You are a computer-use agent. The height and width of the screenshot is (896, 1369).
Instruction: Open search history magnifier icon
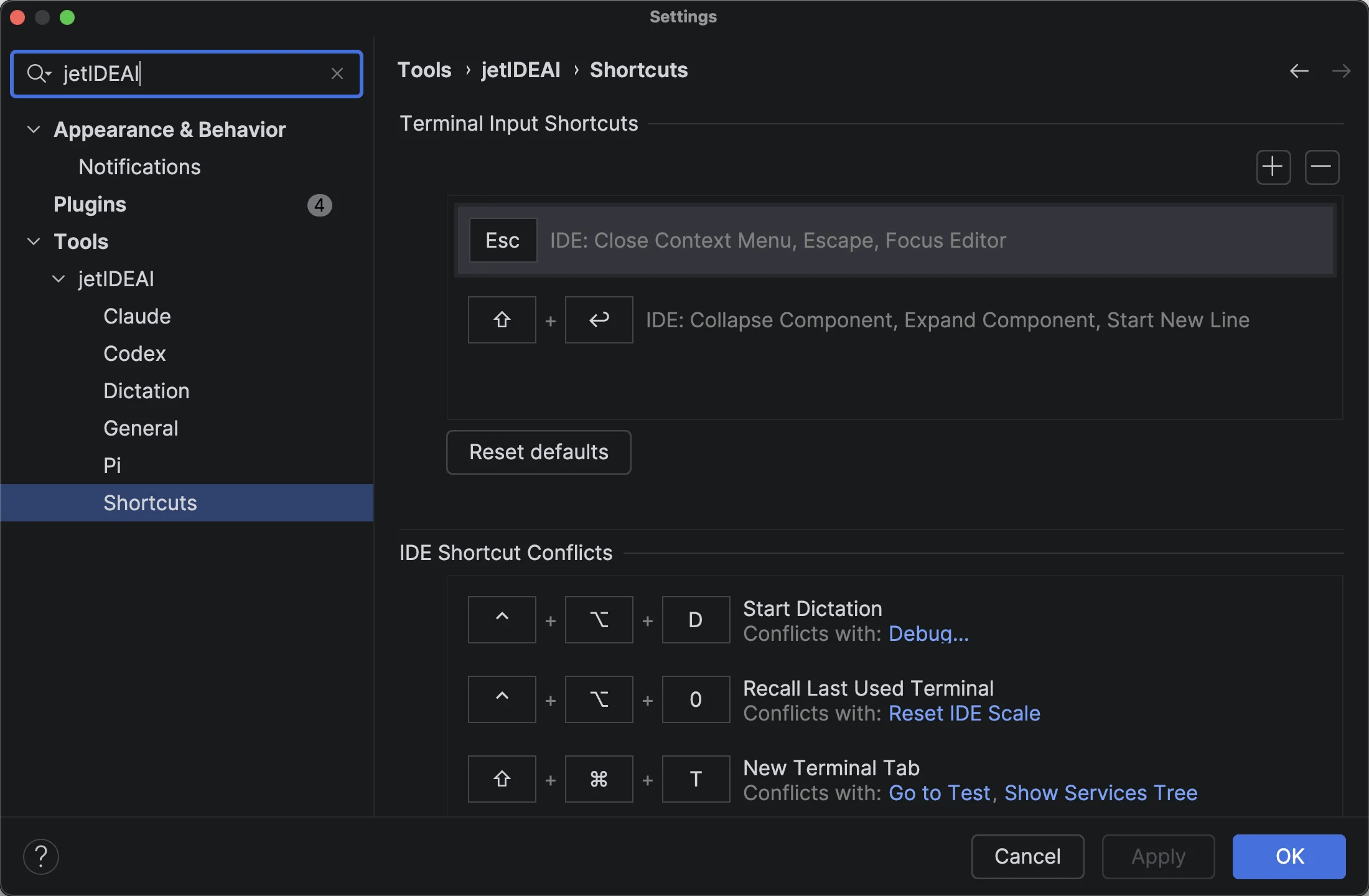coord(39,73)
